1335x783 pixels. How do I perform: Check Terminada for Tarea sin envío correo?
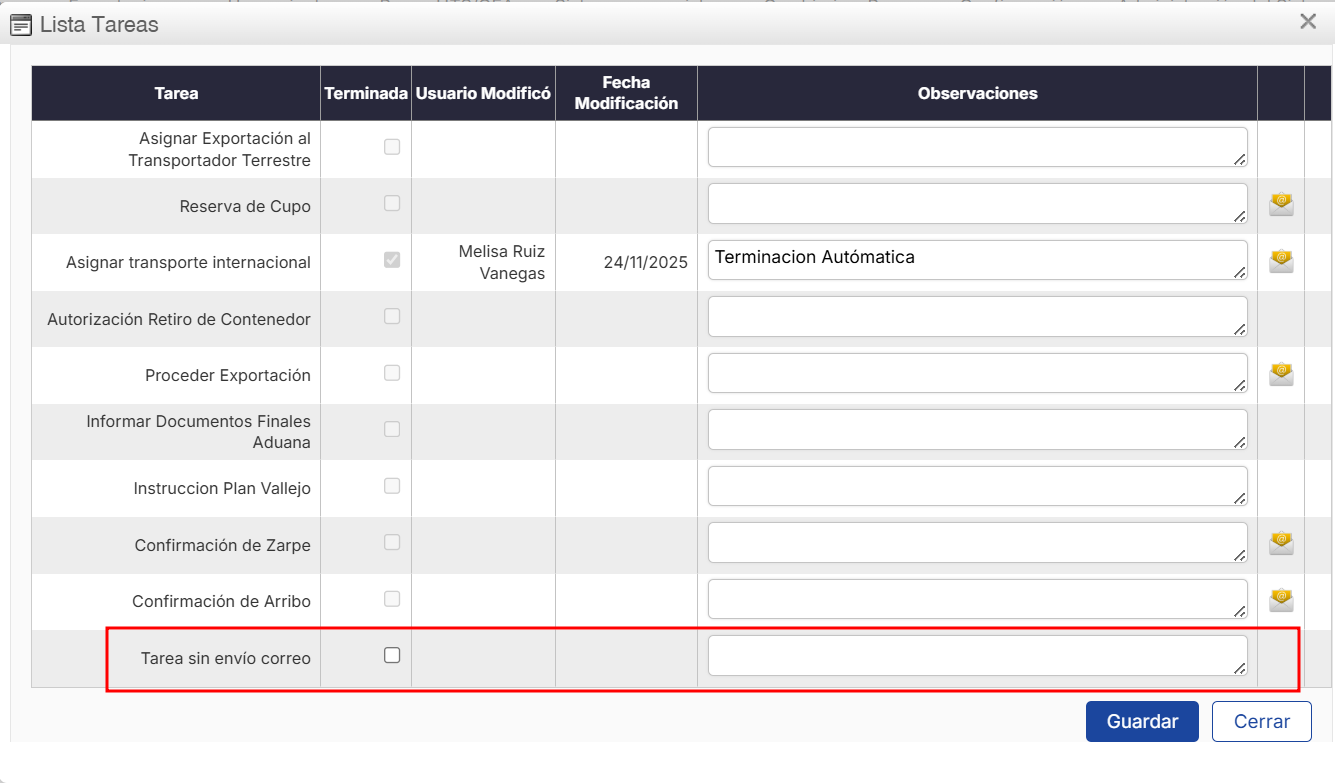[x=392, y=655]
